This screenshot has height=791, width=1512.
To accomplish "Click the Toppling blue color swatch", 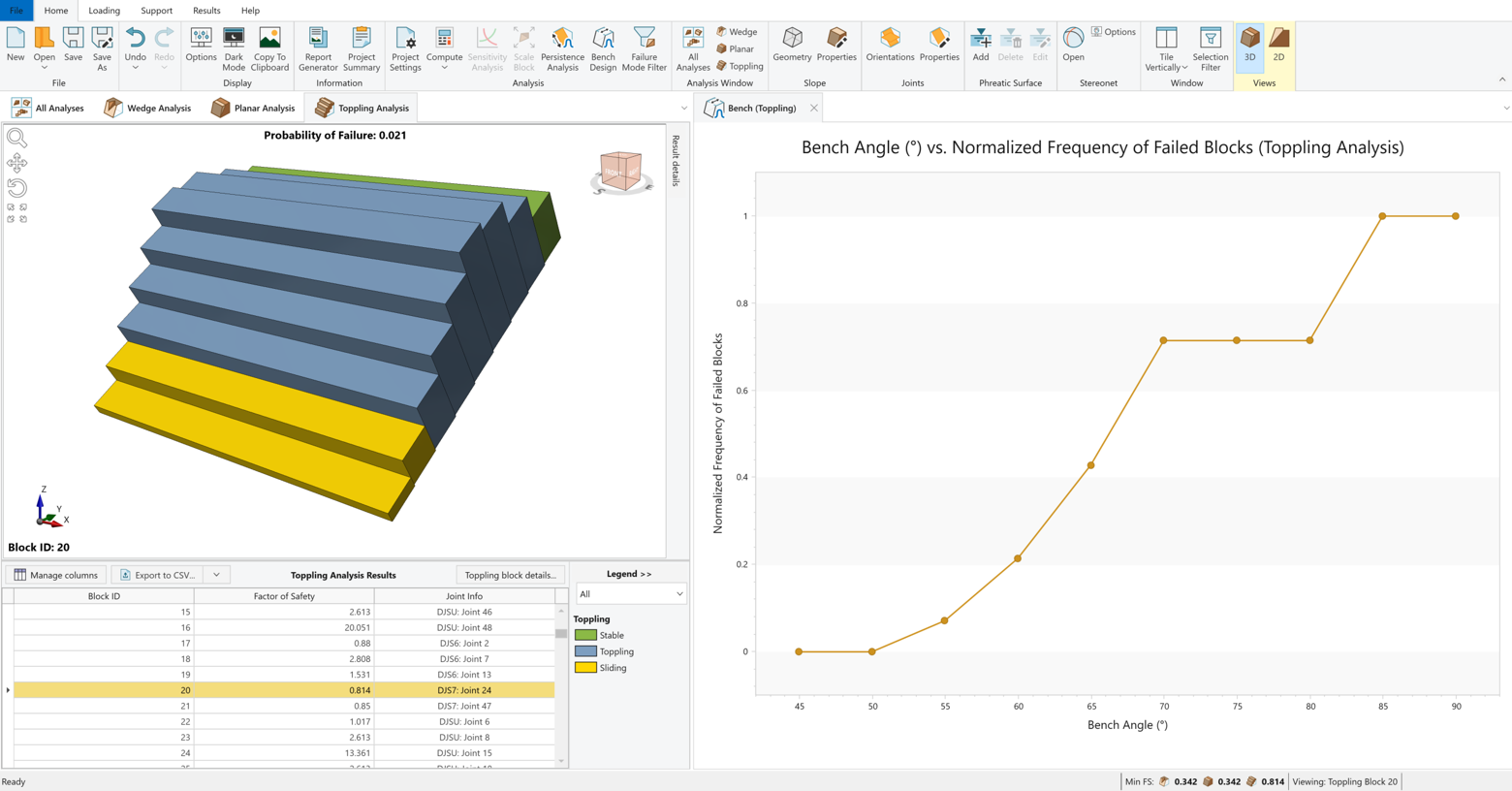I will [x=585, y=651].
